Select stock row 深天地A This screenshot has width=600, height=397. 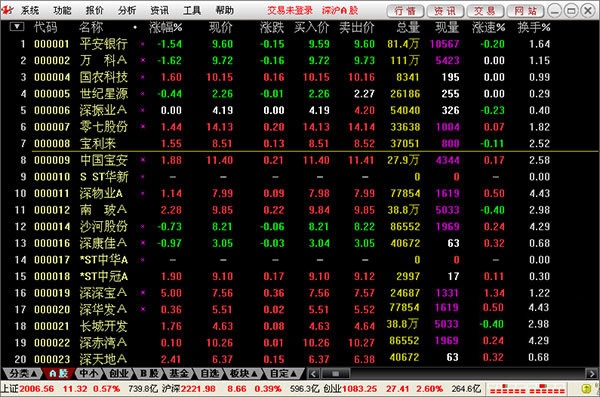pos(300,359)
